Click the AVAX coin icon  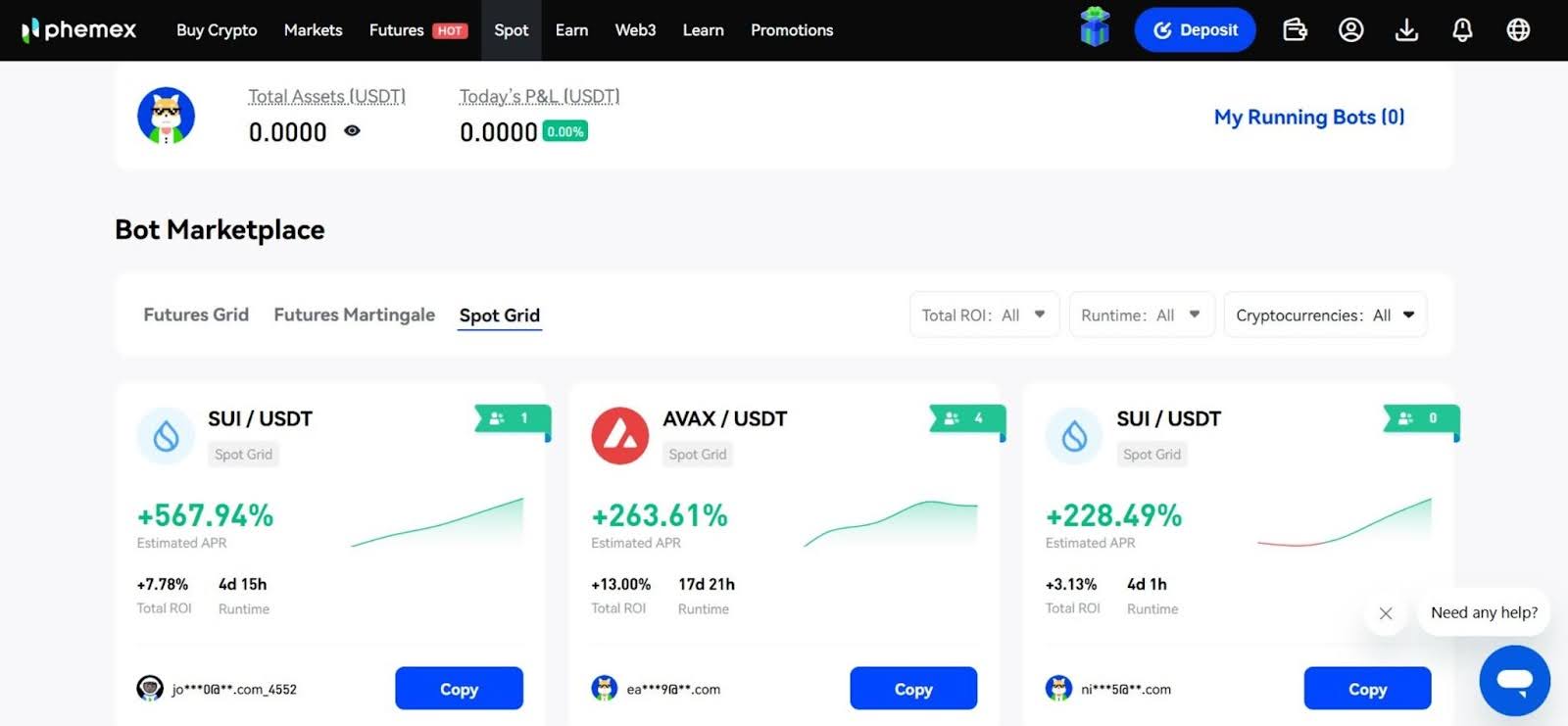[x=619, y=436]
